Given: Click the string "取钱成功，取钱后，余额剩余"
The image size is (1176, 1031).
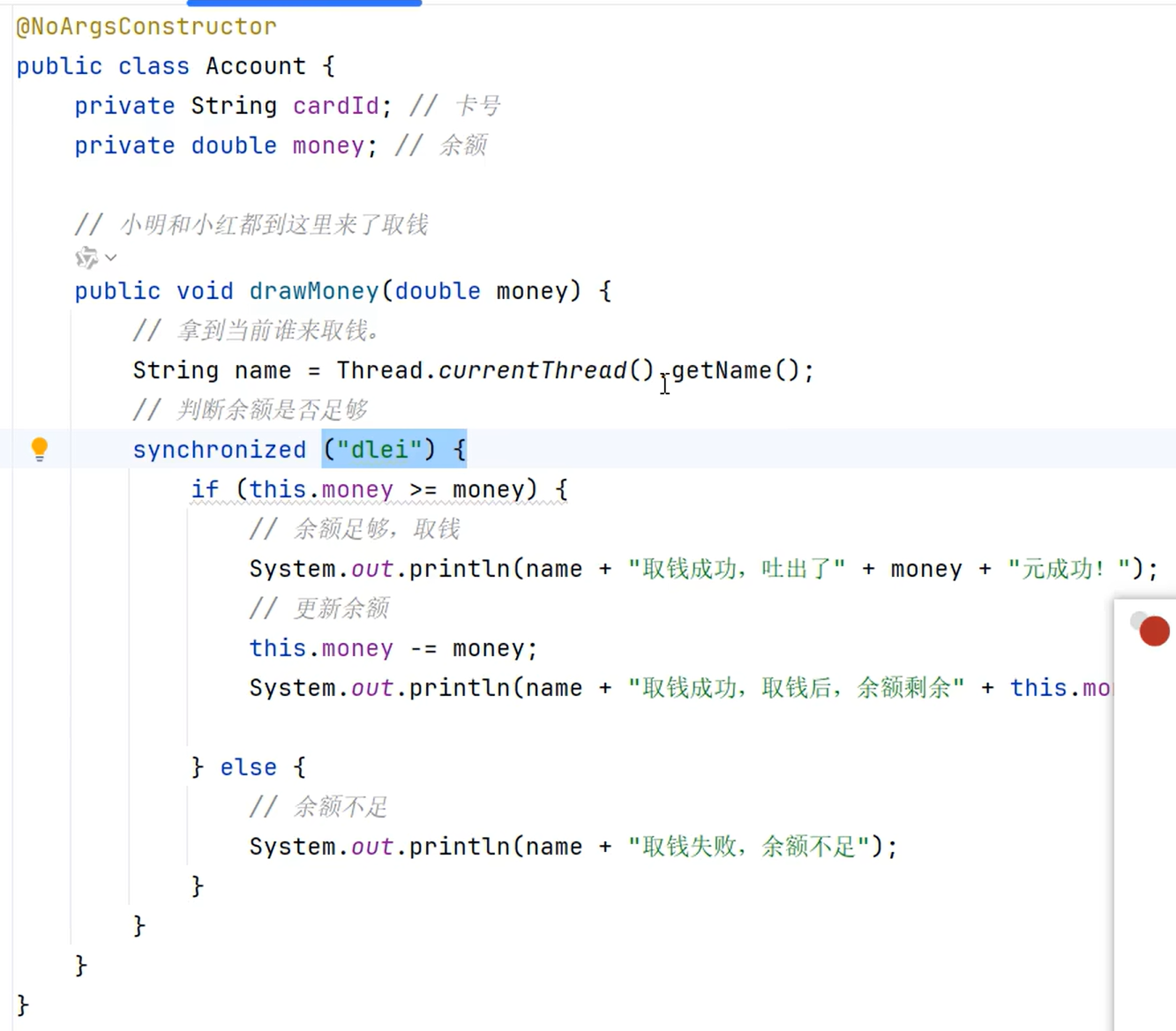Looking at the screenshot, I should (x=796, y=688).
